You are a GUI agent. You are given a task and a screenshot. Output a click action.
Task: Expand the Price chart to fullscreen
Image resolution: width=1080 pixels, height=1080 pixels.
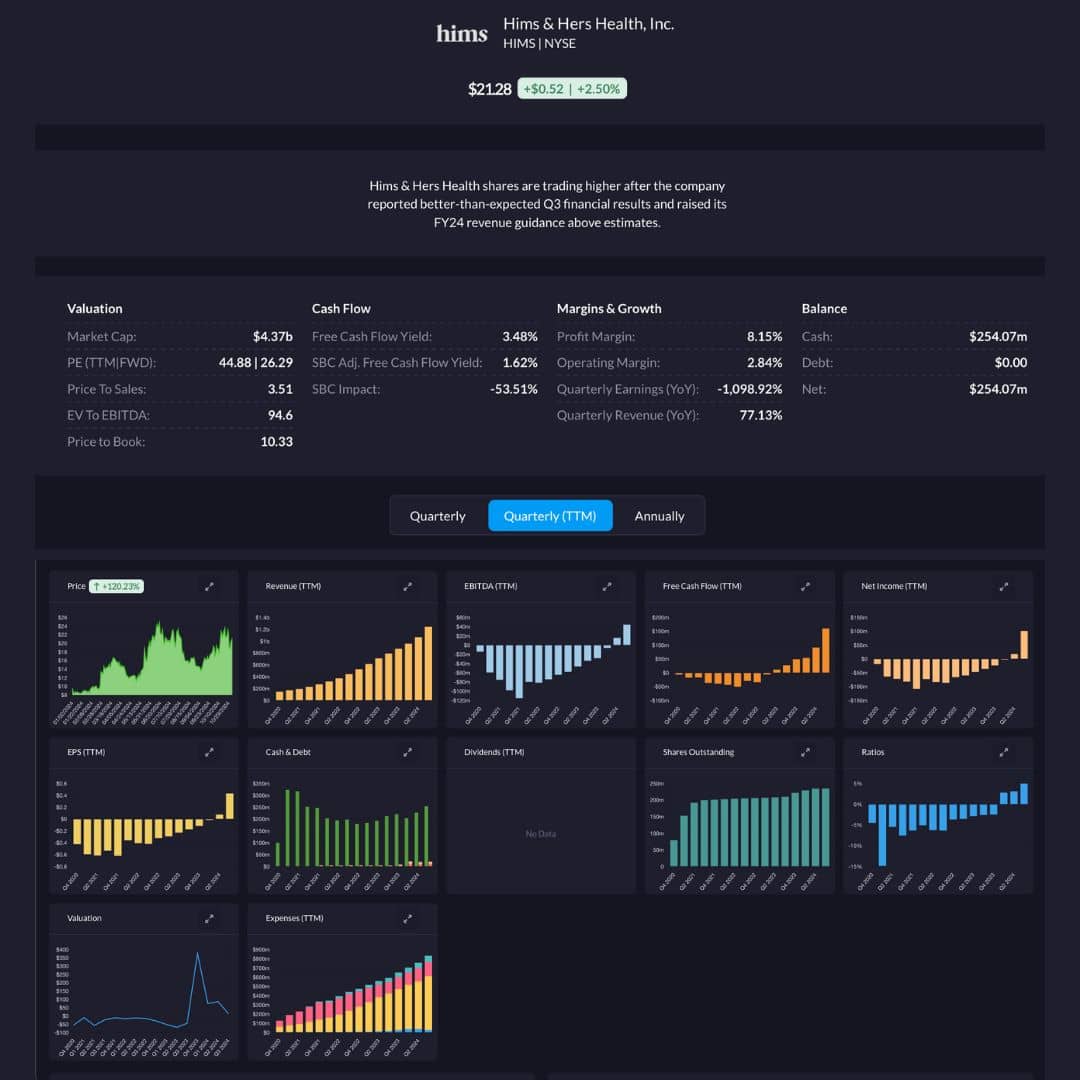pos(209,586)
